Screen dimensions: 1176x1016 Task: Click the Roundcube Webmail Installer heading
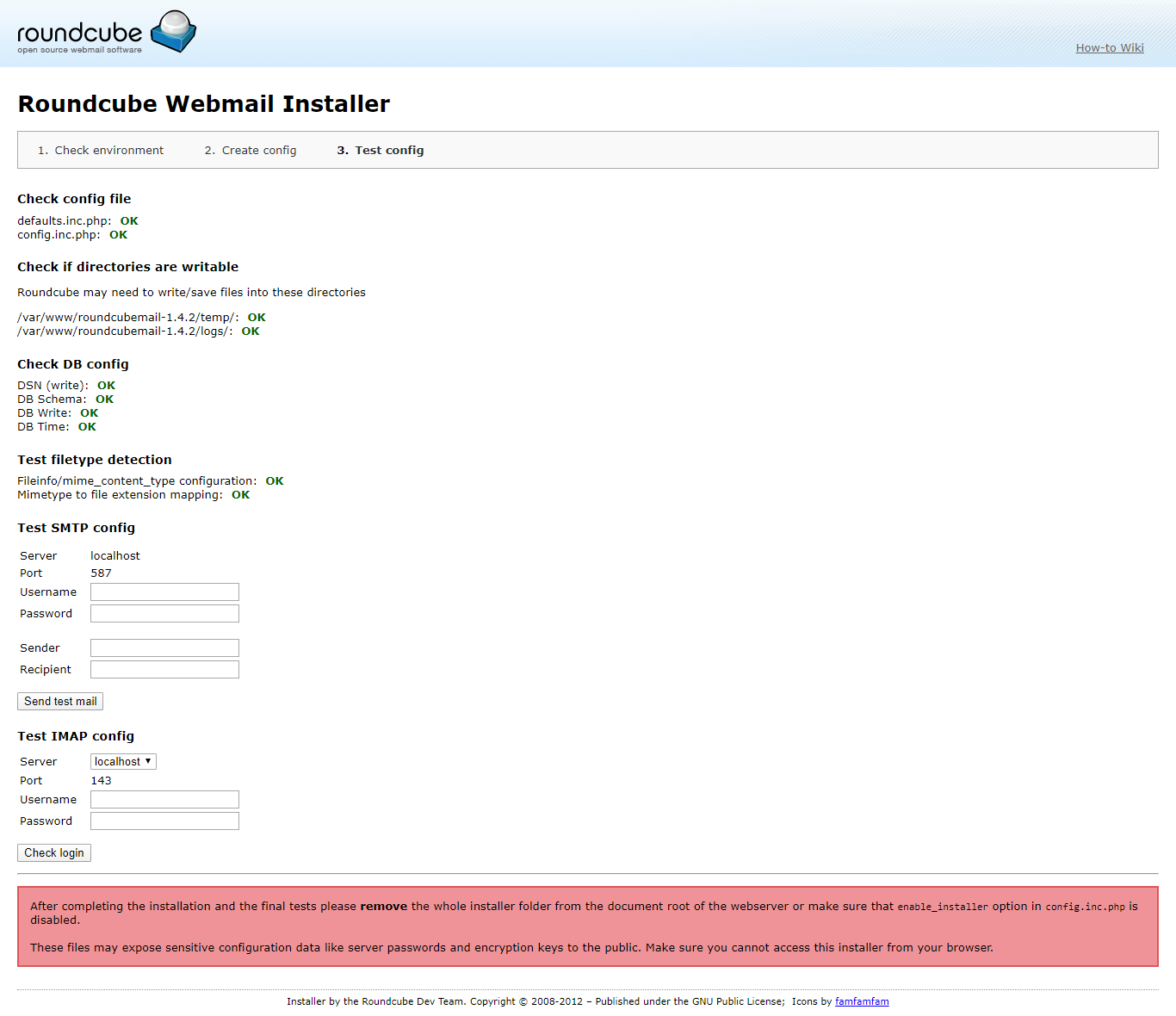click(x=204, y=104)
